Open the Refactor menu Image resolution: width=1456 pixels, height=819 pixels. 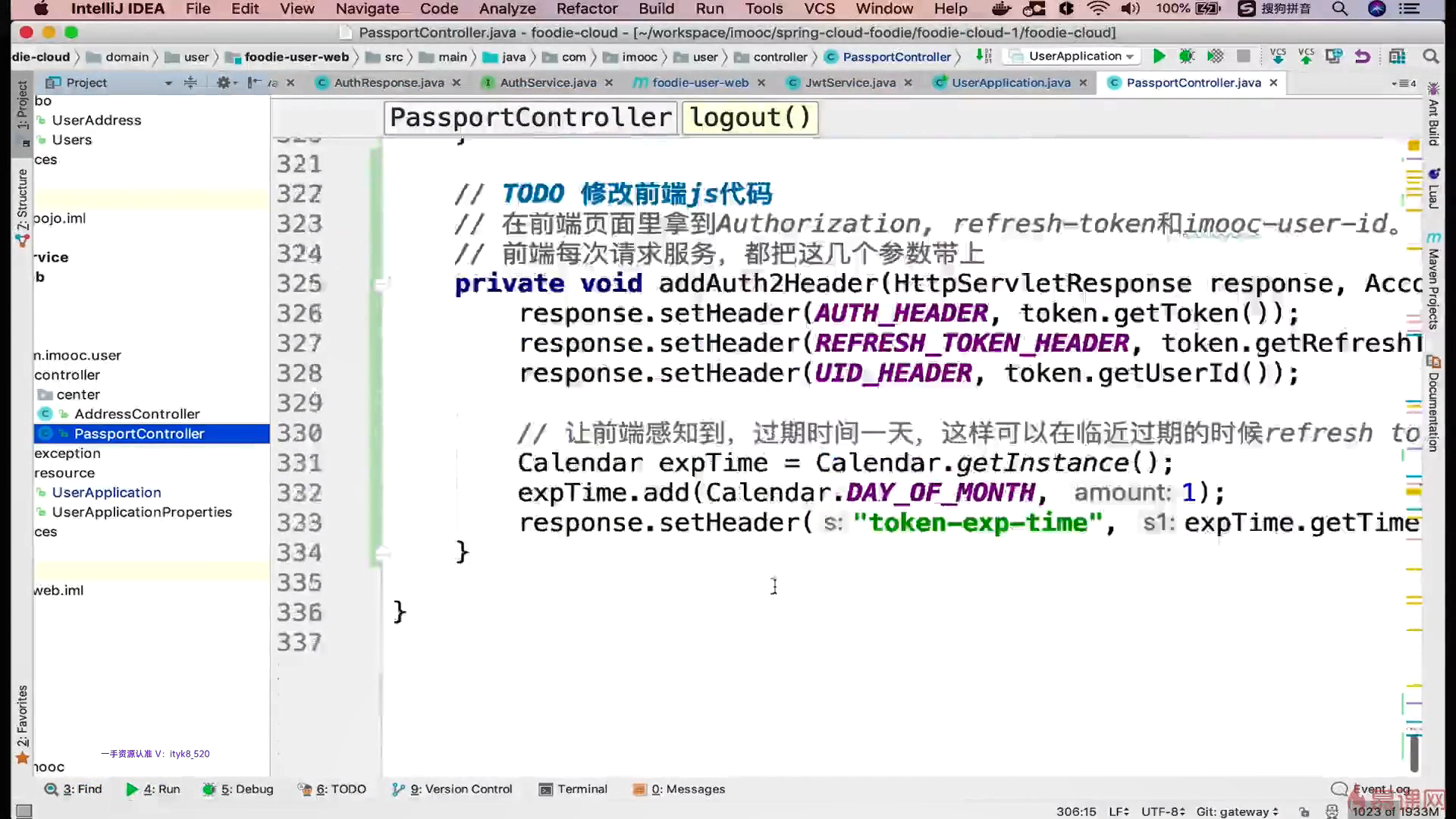click(x=586, y=9)
